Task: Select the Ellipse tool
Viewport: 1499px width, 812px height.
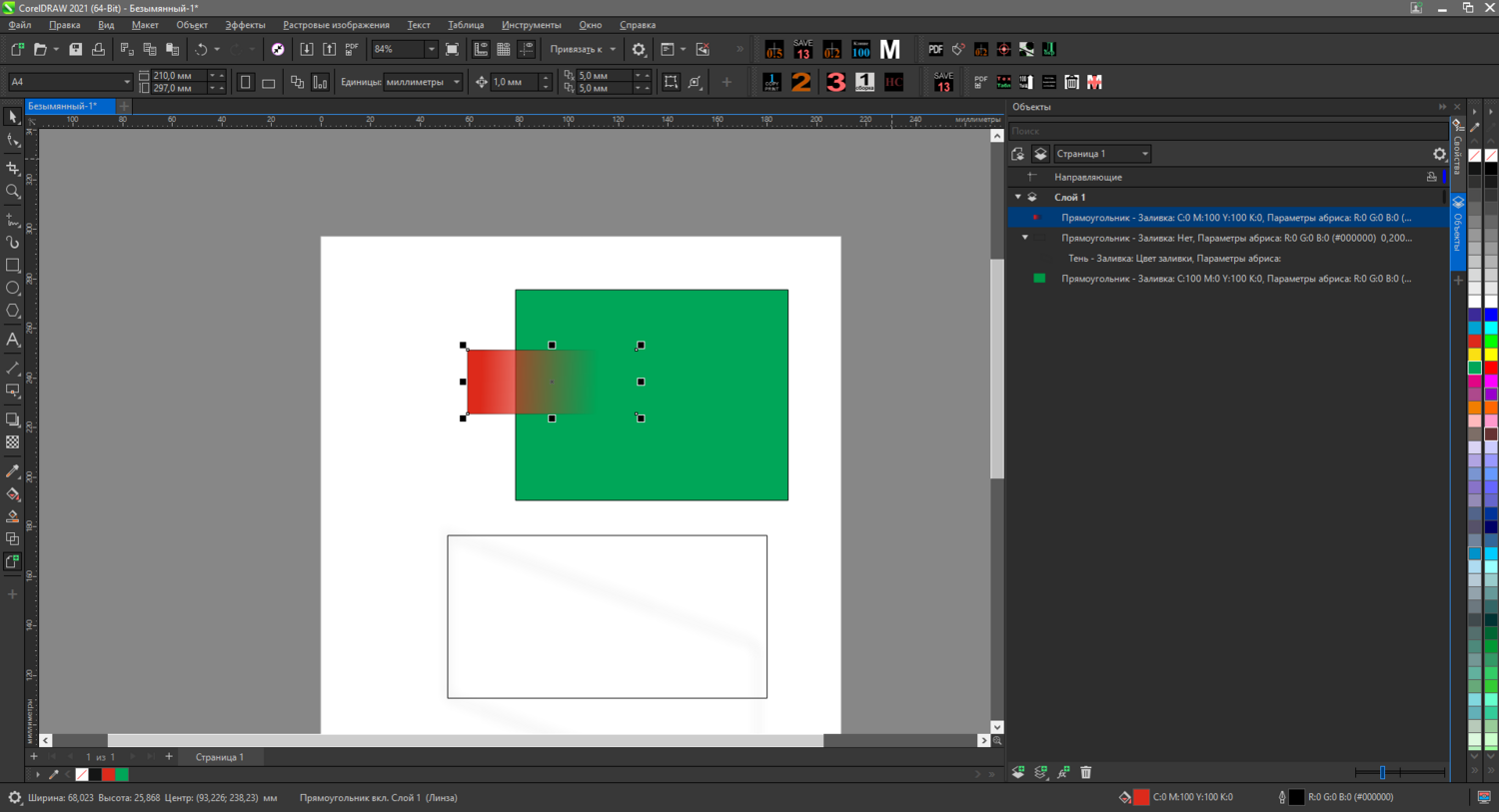Action: [x=13, y=289]
